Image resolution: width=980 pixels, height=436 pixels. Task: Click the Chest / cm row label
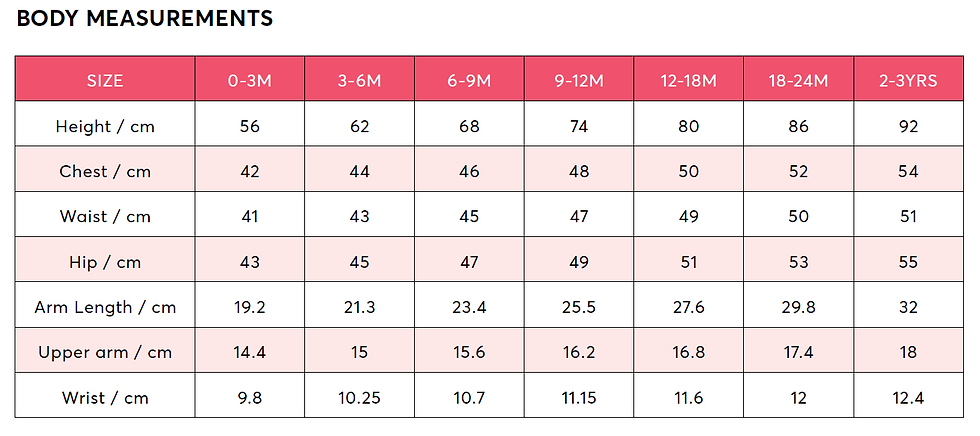[x=105, y=172]
